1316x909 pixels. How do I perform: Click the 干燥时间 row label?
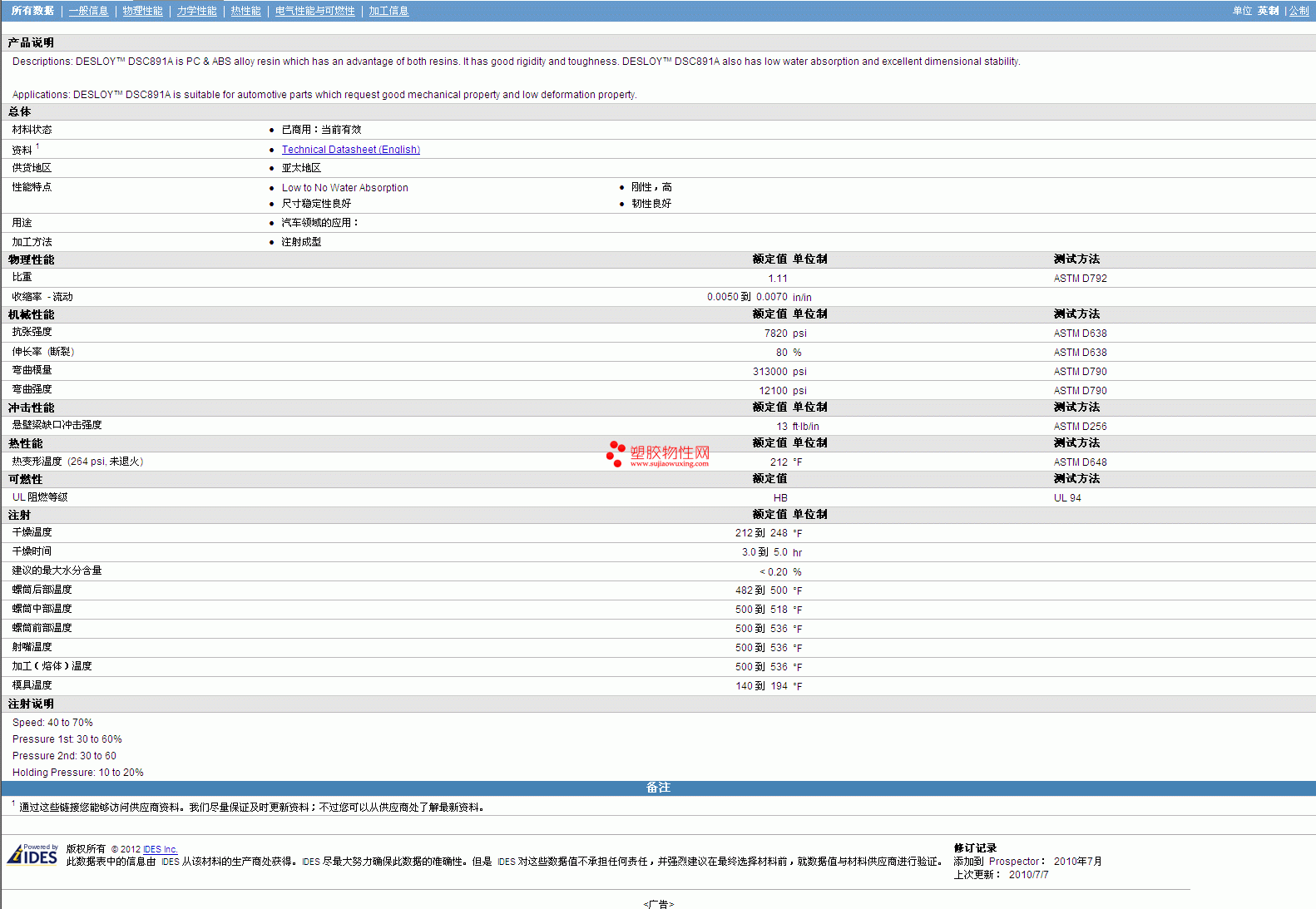point(32,551)
